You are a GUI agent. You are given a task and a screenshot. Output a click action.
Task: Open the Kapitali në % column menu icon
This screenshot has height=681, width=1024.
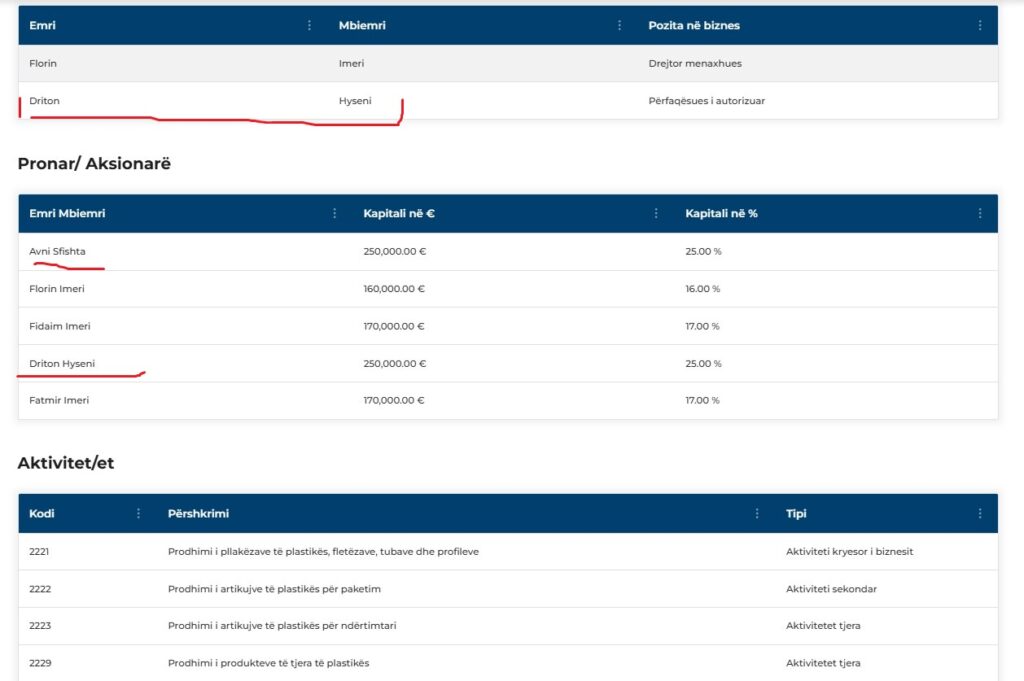coord(980,213)
